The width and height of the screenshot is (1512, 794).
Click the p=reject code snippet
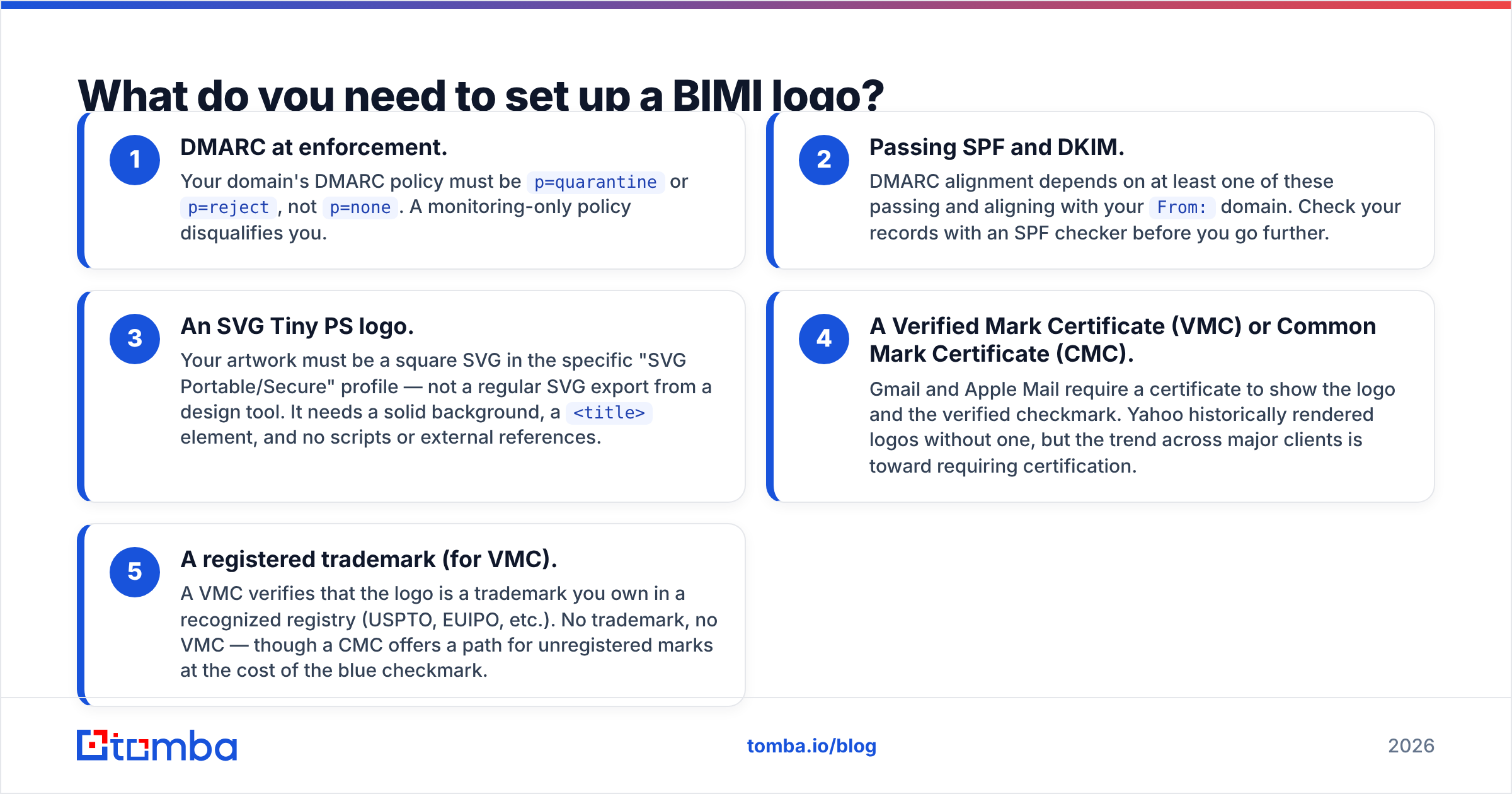coord(228,207)
